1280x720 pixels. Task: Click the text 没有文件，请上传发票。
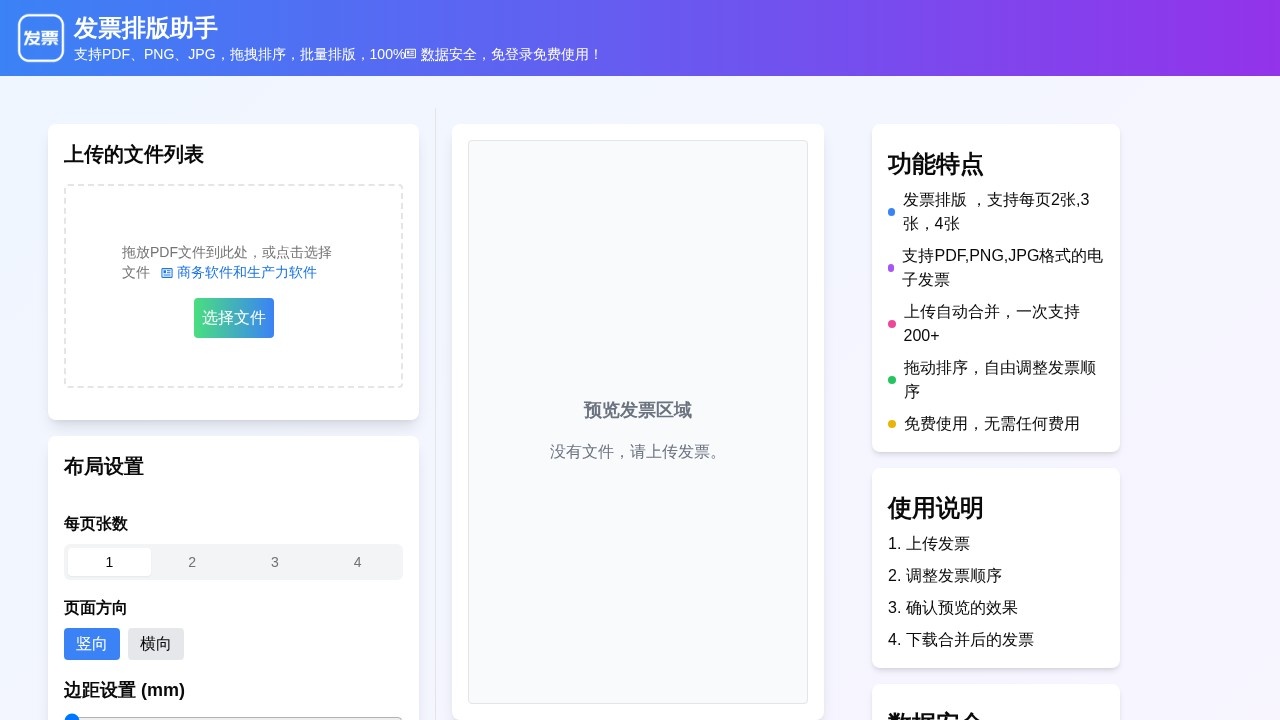(638, 452)
